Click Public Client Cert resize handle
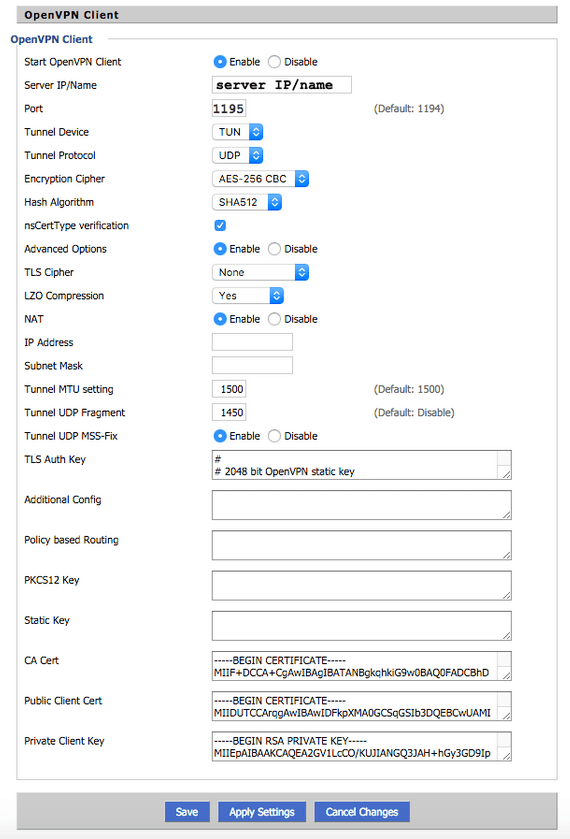This screenshot has height=839, width=570. pyautogui.click(x=506, y=715)
